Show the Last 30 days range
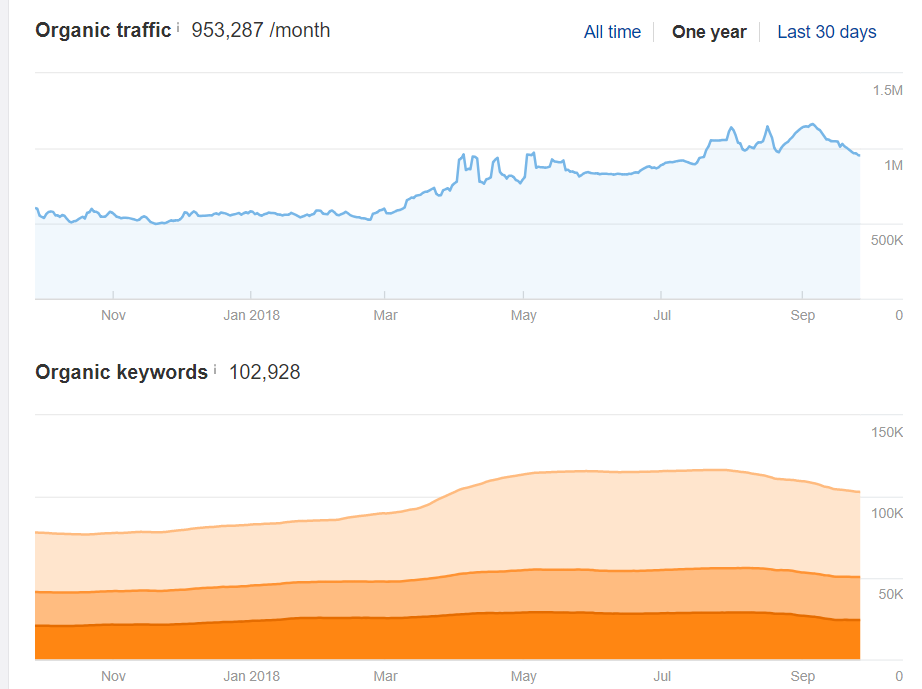Screen dimensions: 922x689 (x=827, y=32)
